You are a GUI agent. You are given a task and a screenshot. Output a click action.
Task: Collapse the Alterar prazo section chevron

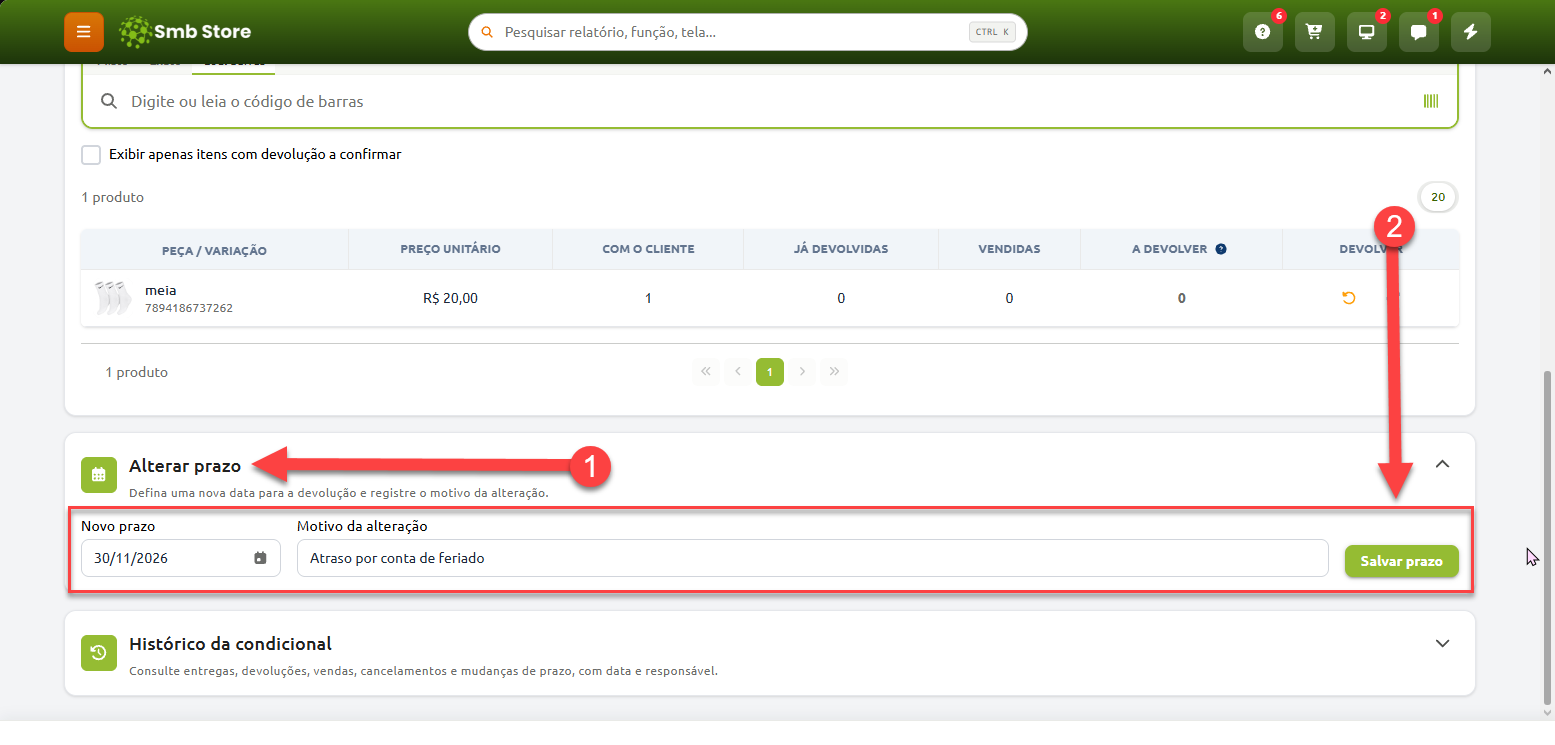1442,464
